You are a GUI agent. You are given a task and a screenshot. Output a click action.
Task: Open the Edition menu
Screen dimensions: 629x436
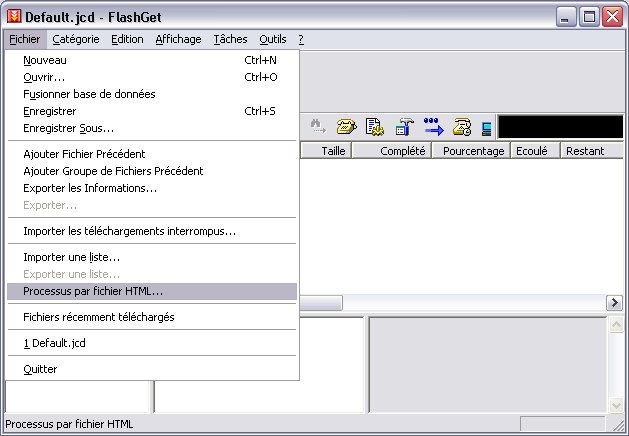click(x=127, y=39)
